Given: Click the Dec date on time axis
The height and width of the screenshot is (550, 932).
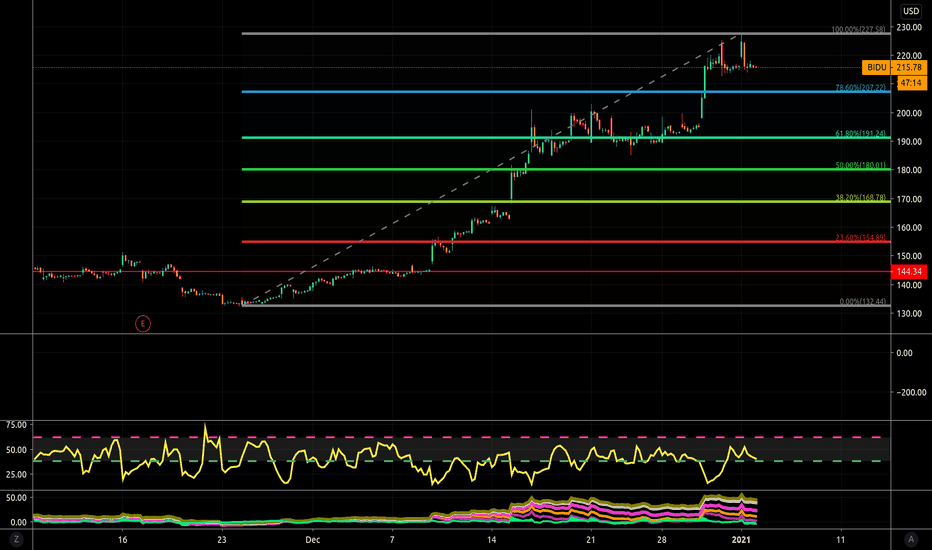Looking at the screenshot, I should 313,540.
